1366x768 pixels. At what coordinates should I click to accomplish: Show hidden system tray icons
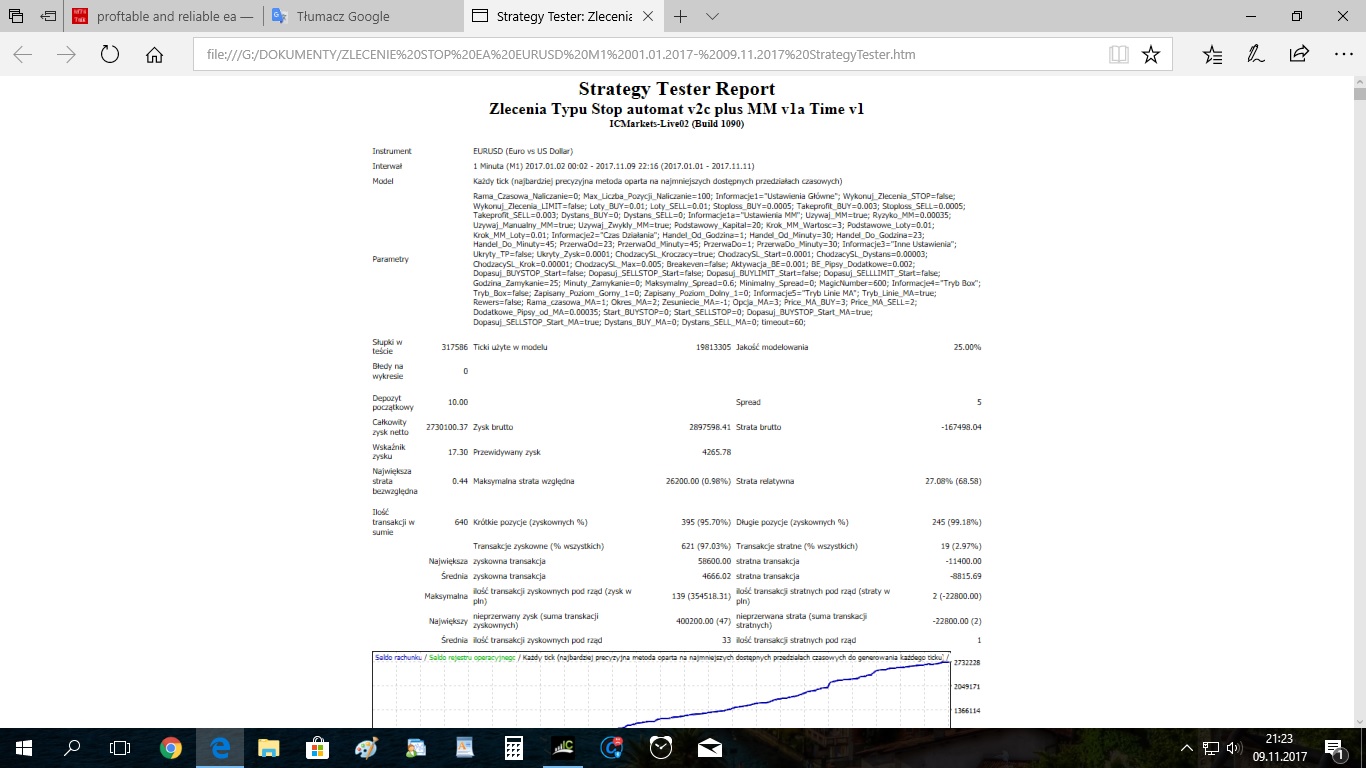1187,747
